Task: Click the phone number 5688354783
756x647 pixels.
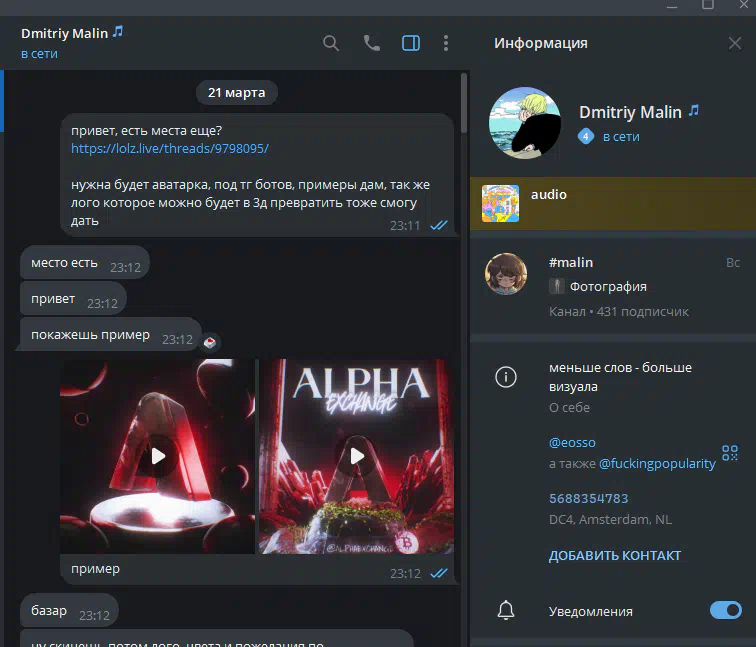Action: pyautogui.click(x=589, y=498)
